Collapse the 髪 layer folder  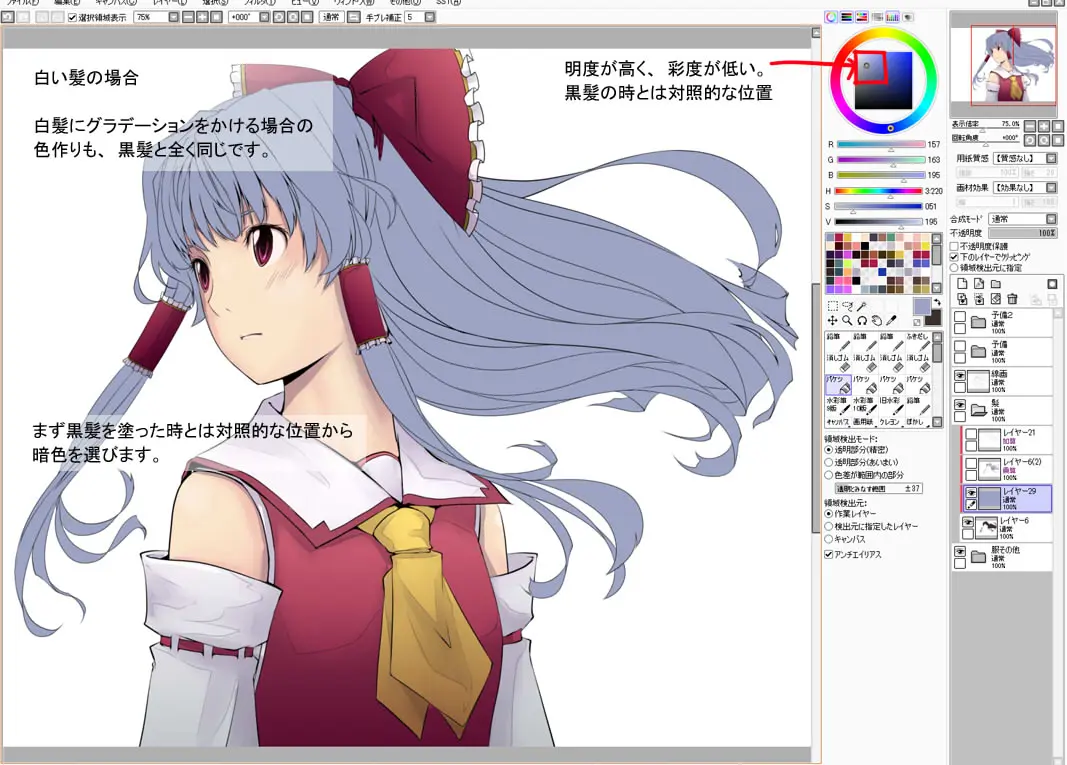tap(978, 410)
